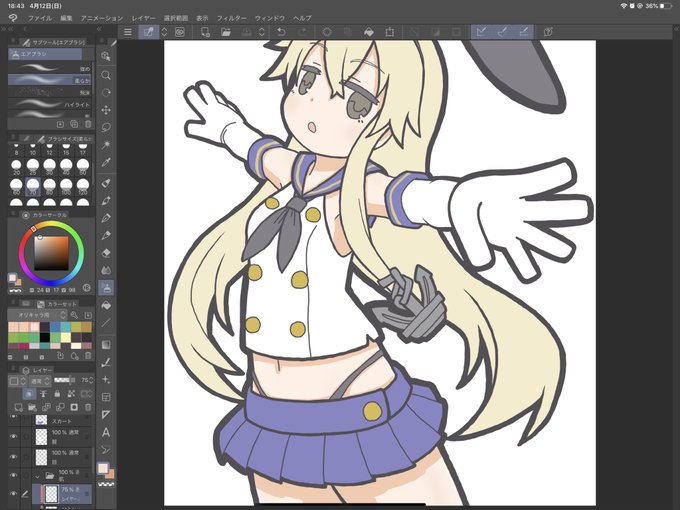Viewport: 680px width, 510px height.
Task: Open the blending mode 通常 dropdown
Action: pos(40,381)
